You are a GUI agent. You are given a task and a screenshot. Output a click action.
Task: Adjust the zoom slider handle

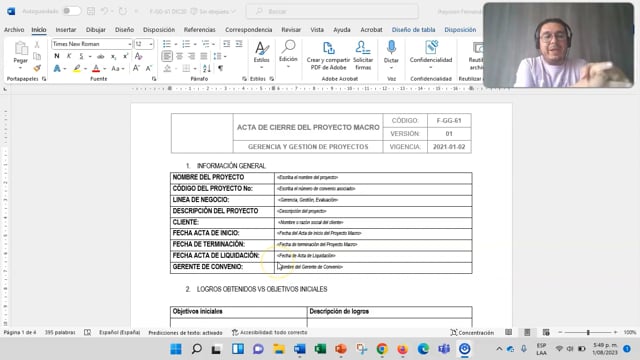588,333
